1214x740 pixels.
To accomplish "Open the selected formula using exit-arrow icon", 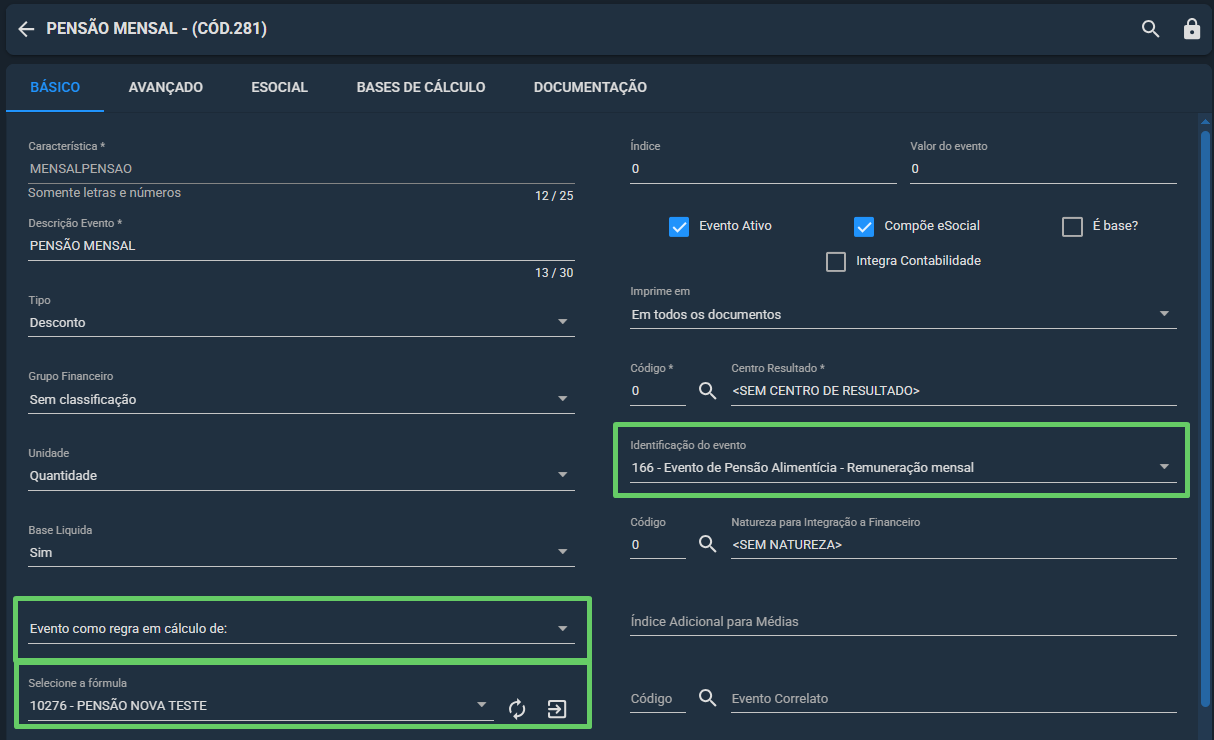I will click(x=557, y=709).
